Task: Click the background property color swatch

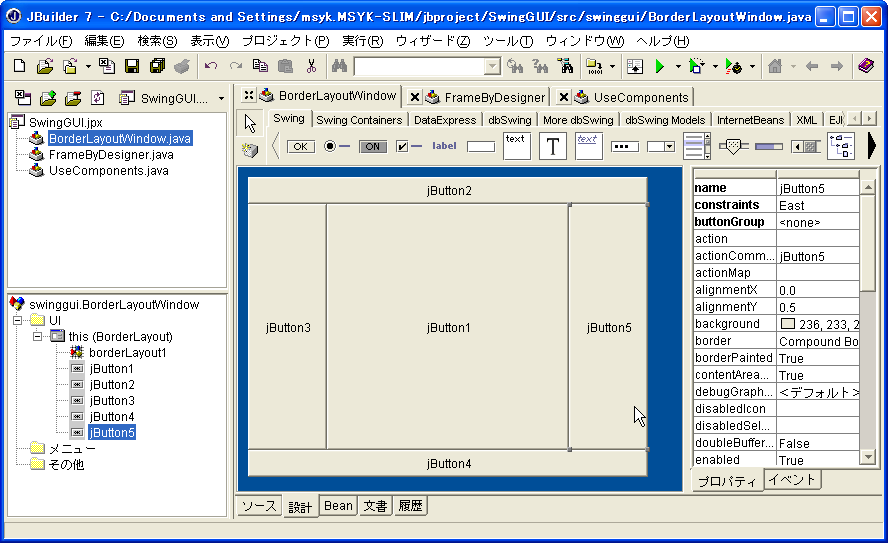Action: (x=787, y=324)
